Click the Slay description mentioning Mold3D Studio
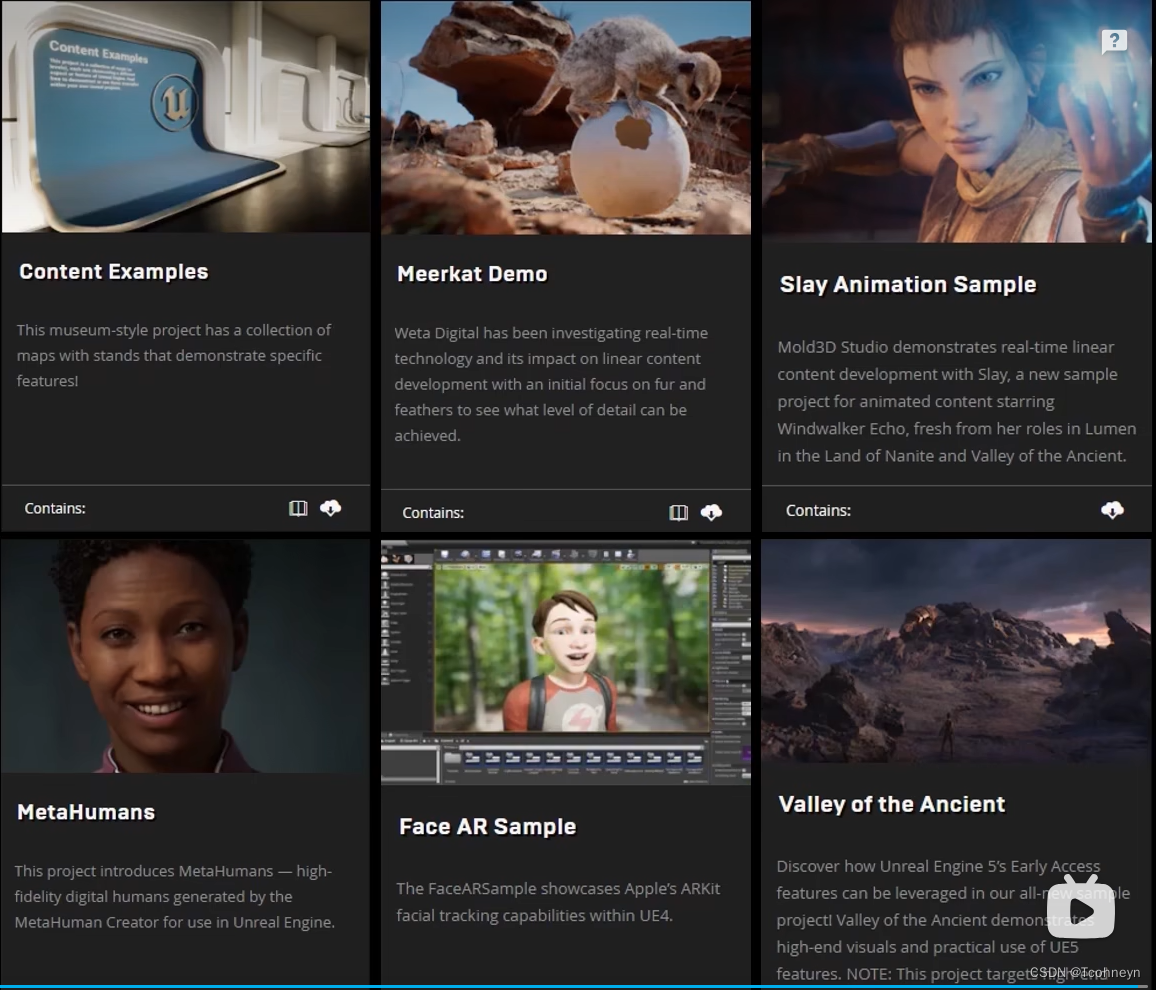The width and height of the screenshot is (1156, 990). pyautogui.click(x=956, y=402)
